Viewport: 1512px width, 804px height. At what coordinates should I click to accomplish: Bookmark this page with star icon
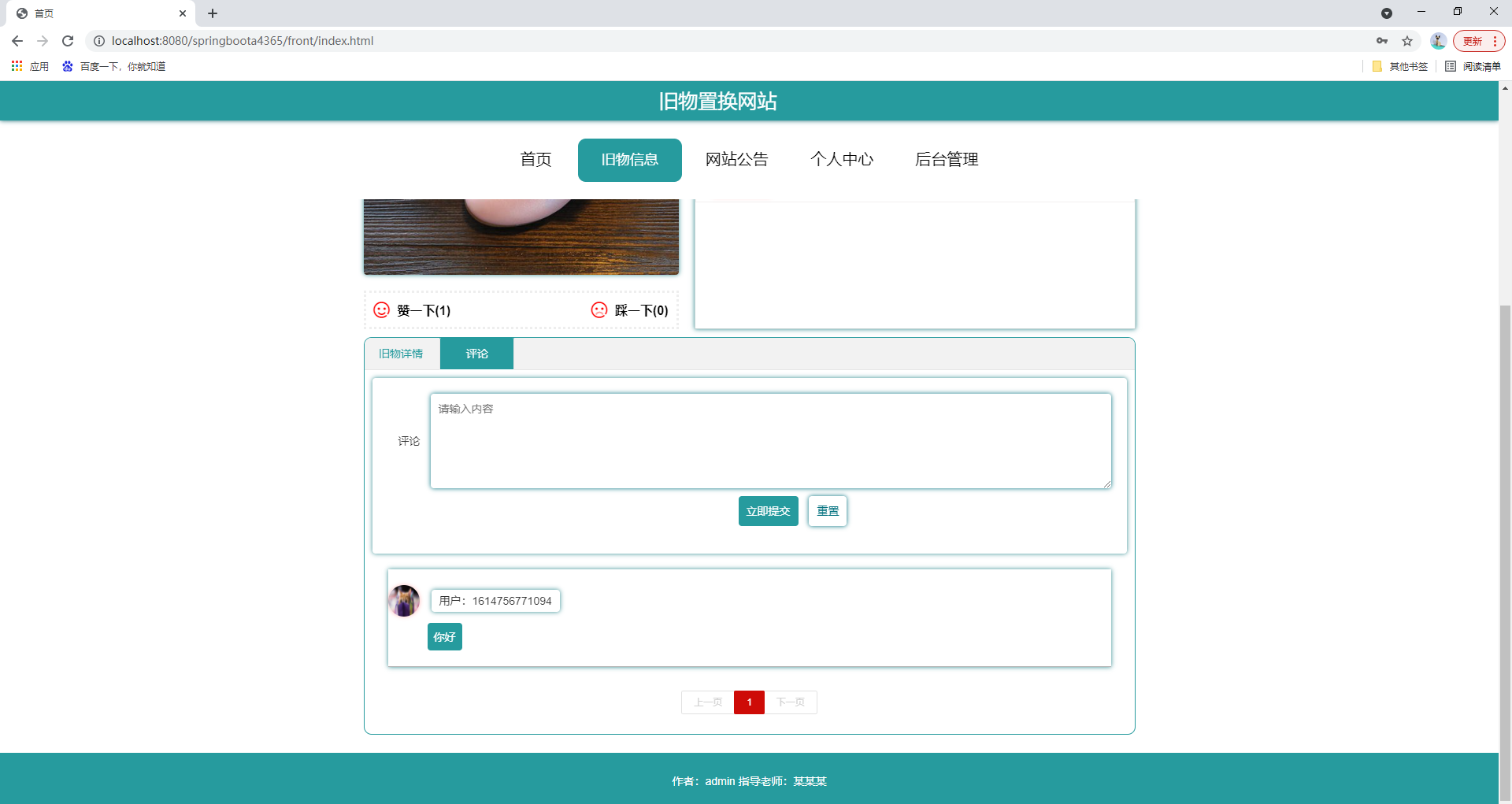coord(1407,41)
